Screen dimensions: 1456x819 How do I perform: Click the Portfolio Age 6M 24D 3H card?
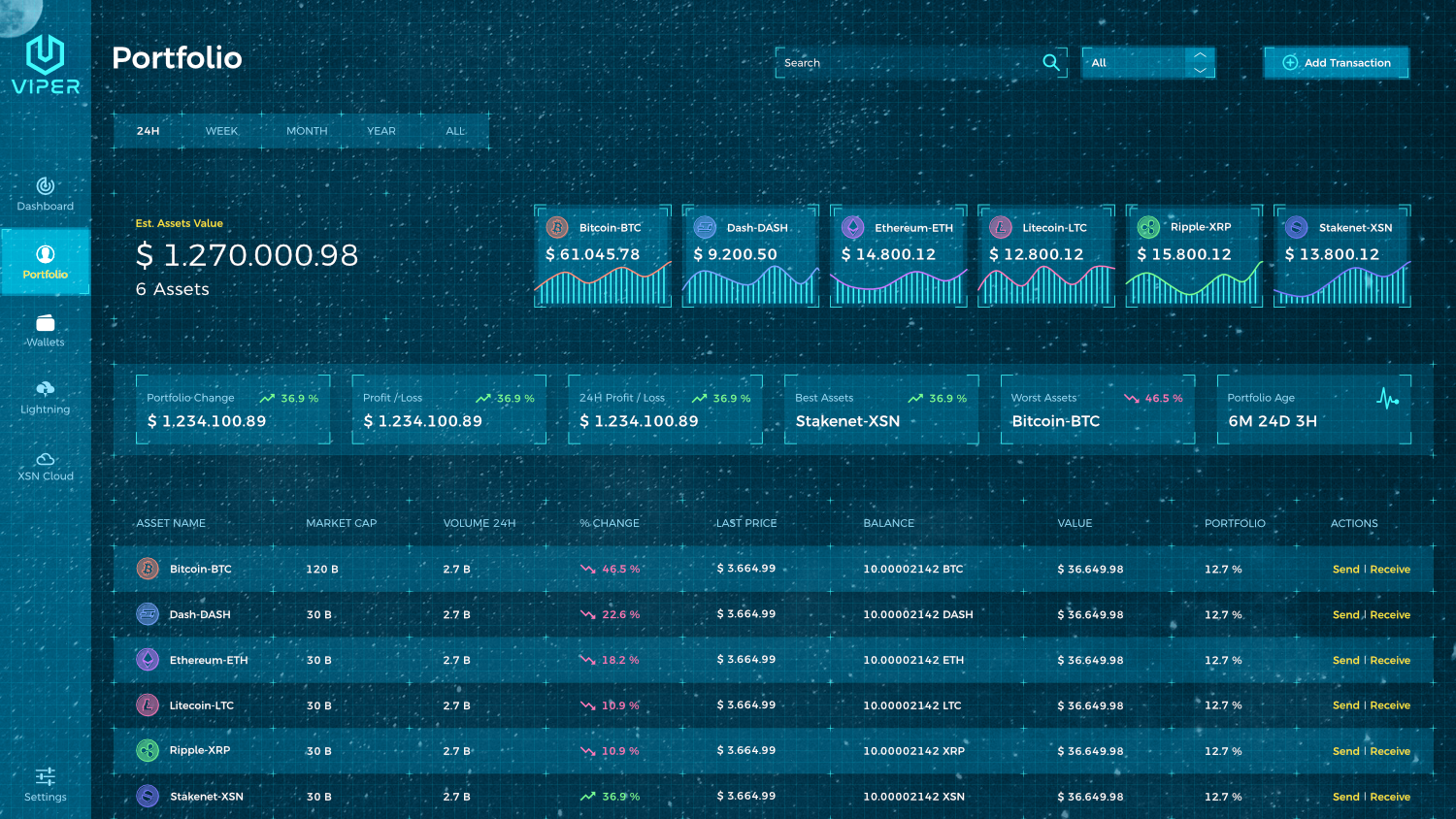1314,409
